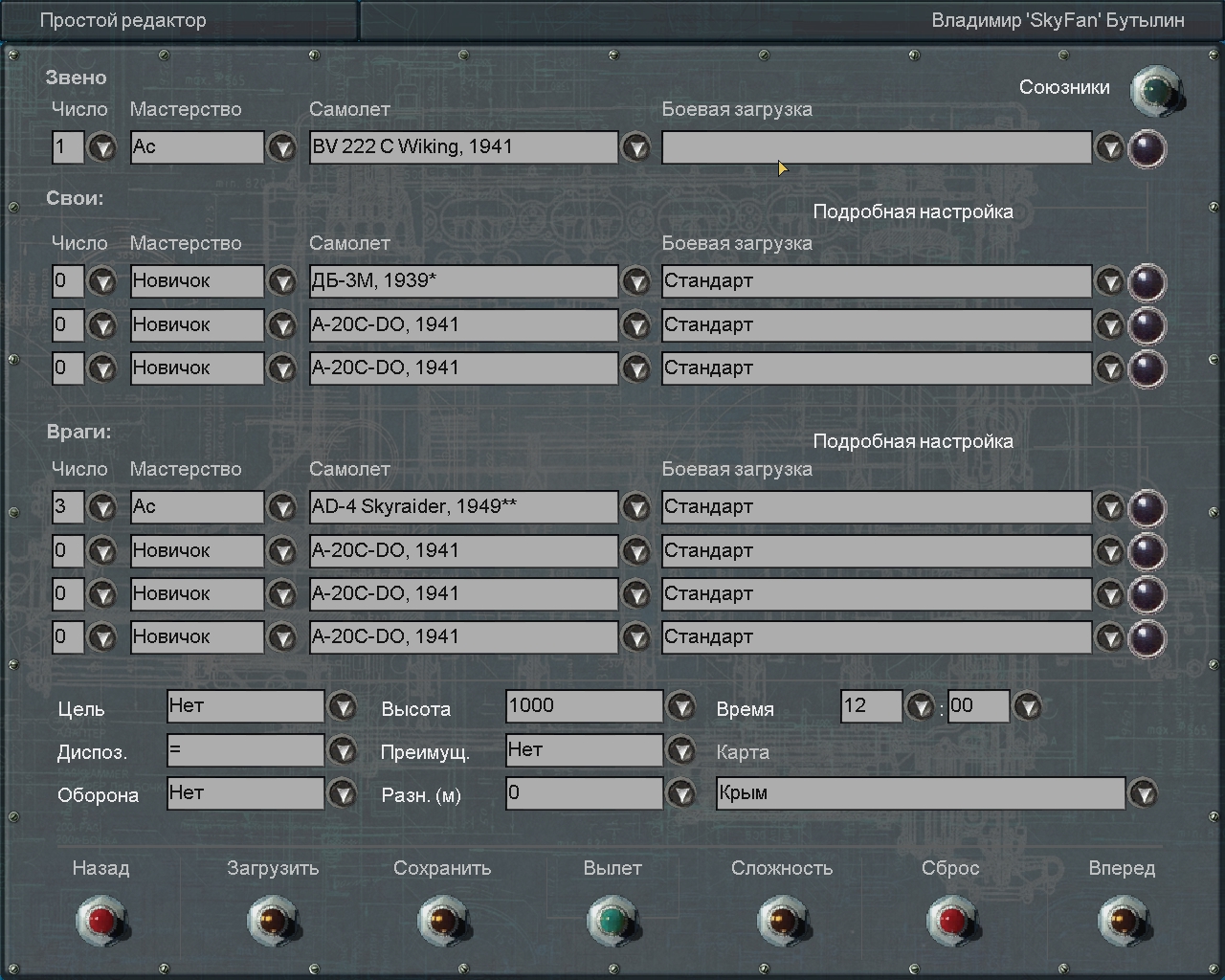
Task: Click the round button ending the AD-4 Skyraider row
Action: (x=1147, y=508)
